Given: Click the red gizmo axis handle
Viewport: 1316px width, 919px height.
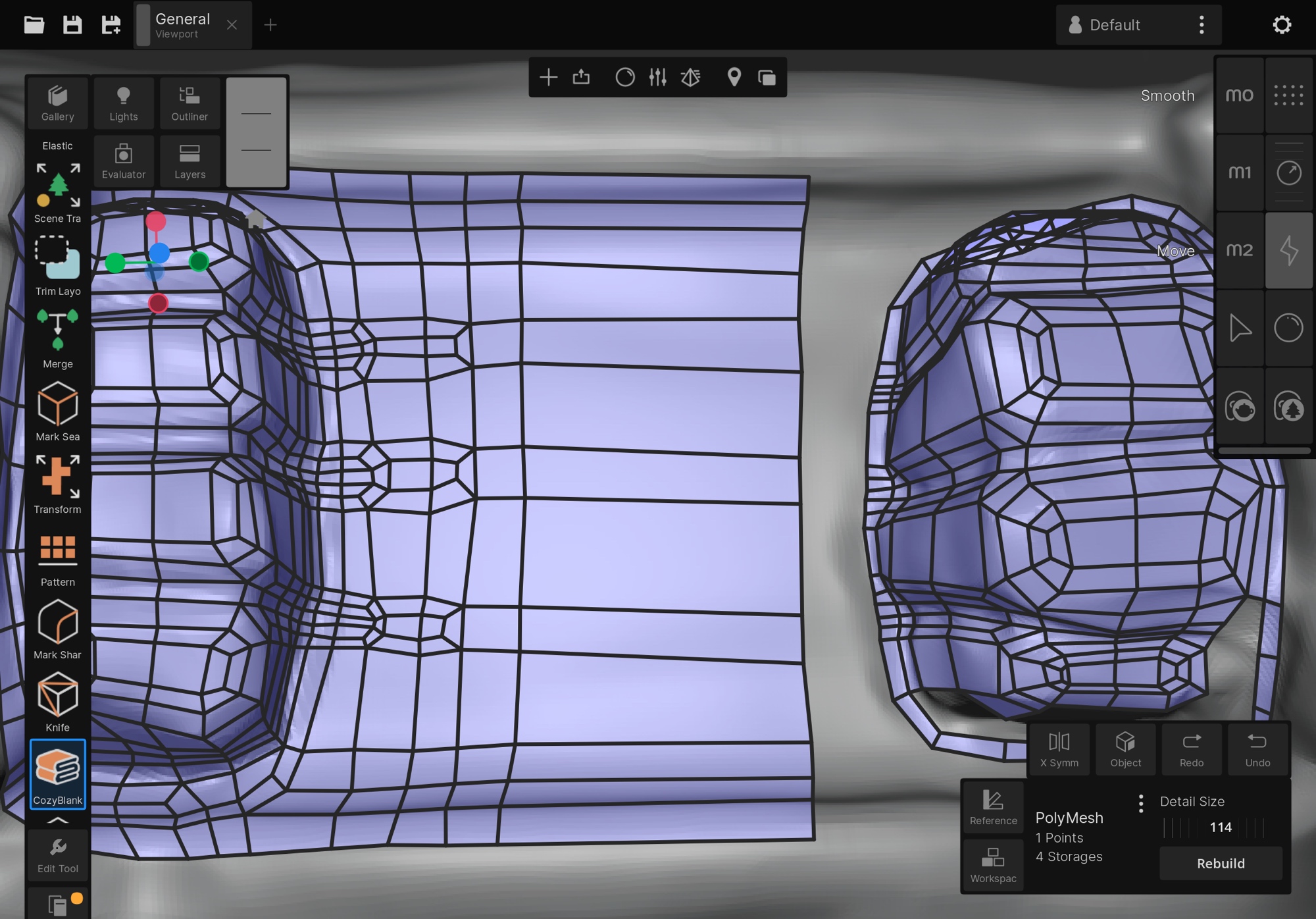Looking at the screenshot, I should [156, 221].
